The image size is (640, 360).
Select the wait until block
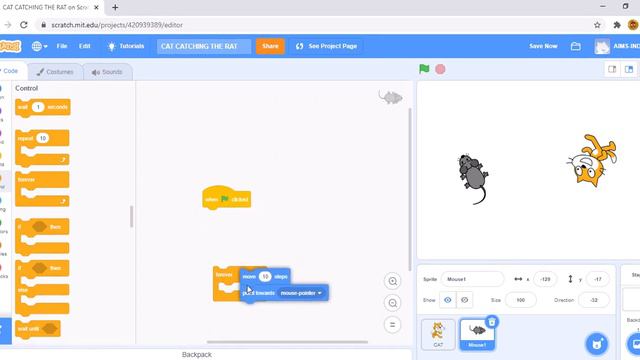pos(38,329)
